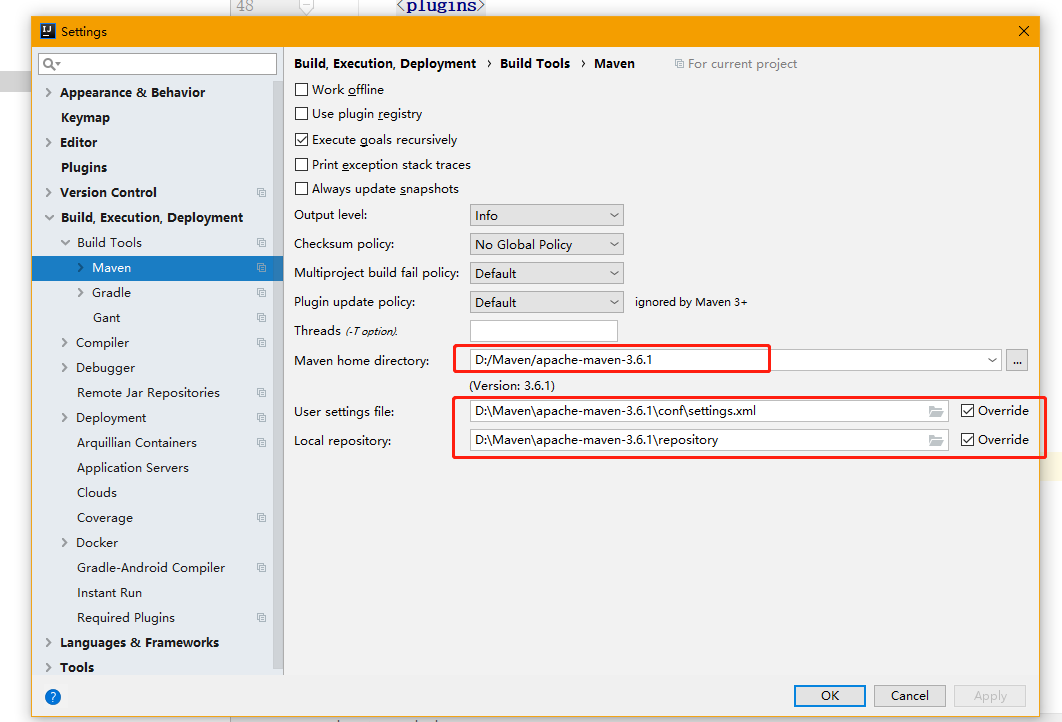Expand the Version Control section
The height and width of the screenshot is (722, 1062).
(48, 192)
